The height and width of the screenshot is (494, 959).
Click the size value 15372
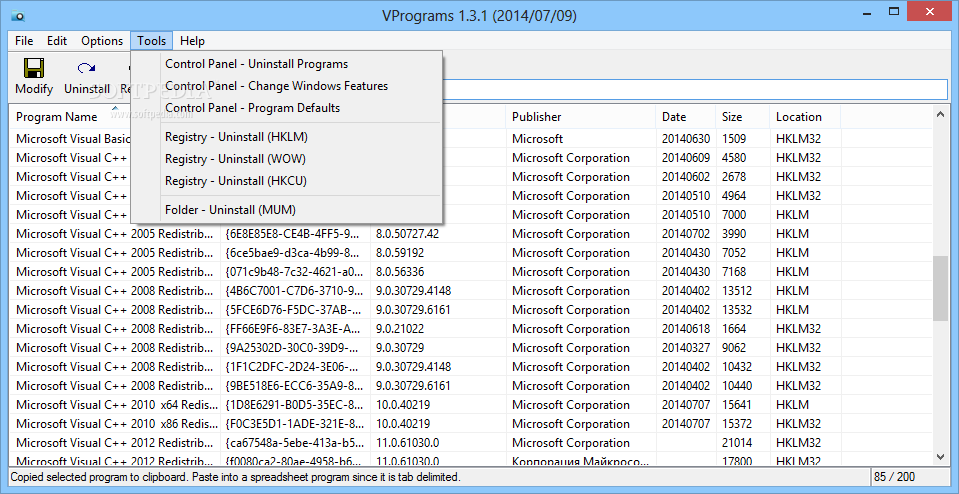[x=737, y=423]
